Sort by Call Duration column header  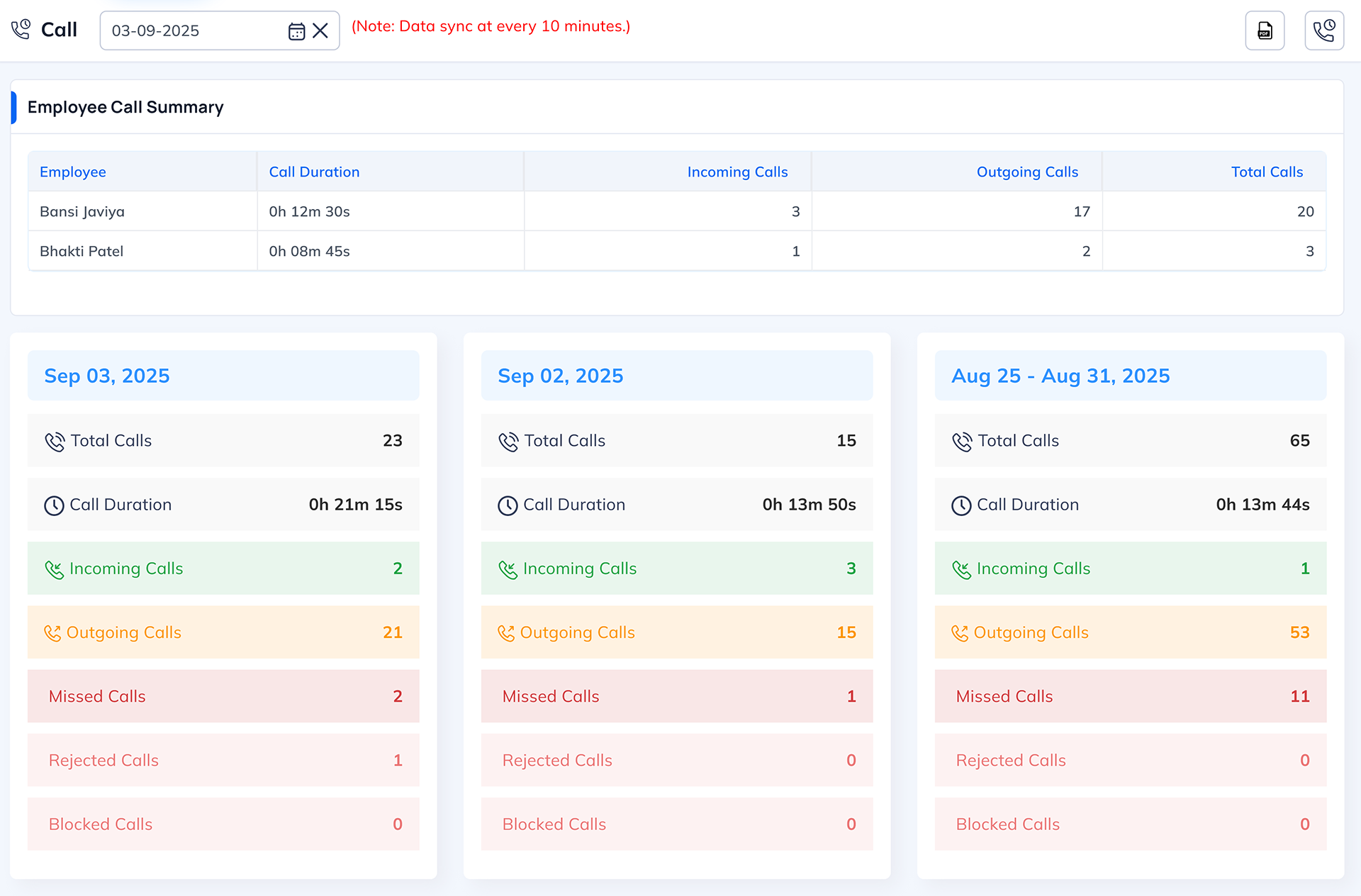(x=314, y=172)
